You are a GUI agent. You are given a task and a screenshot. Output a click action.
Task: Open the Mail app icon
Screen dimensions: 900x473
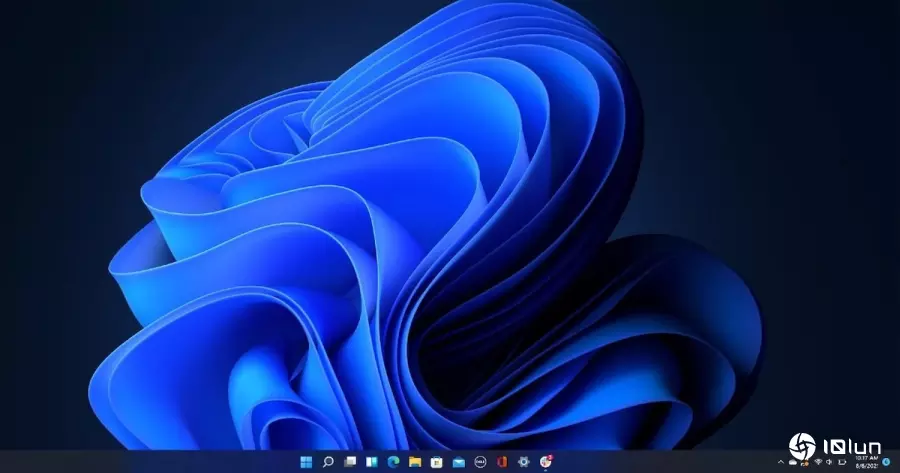click(x=459, y=462)
